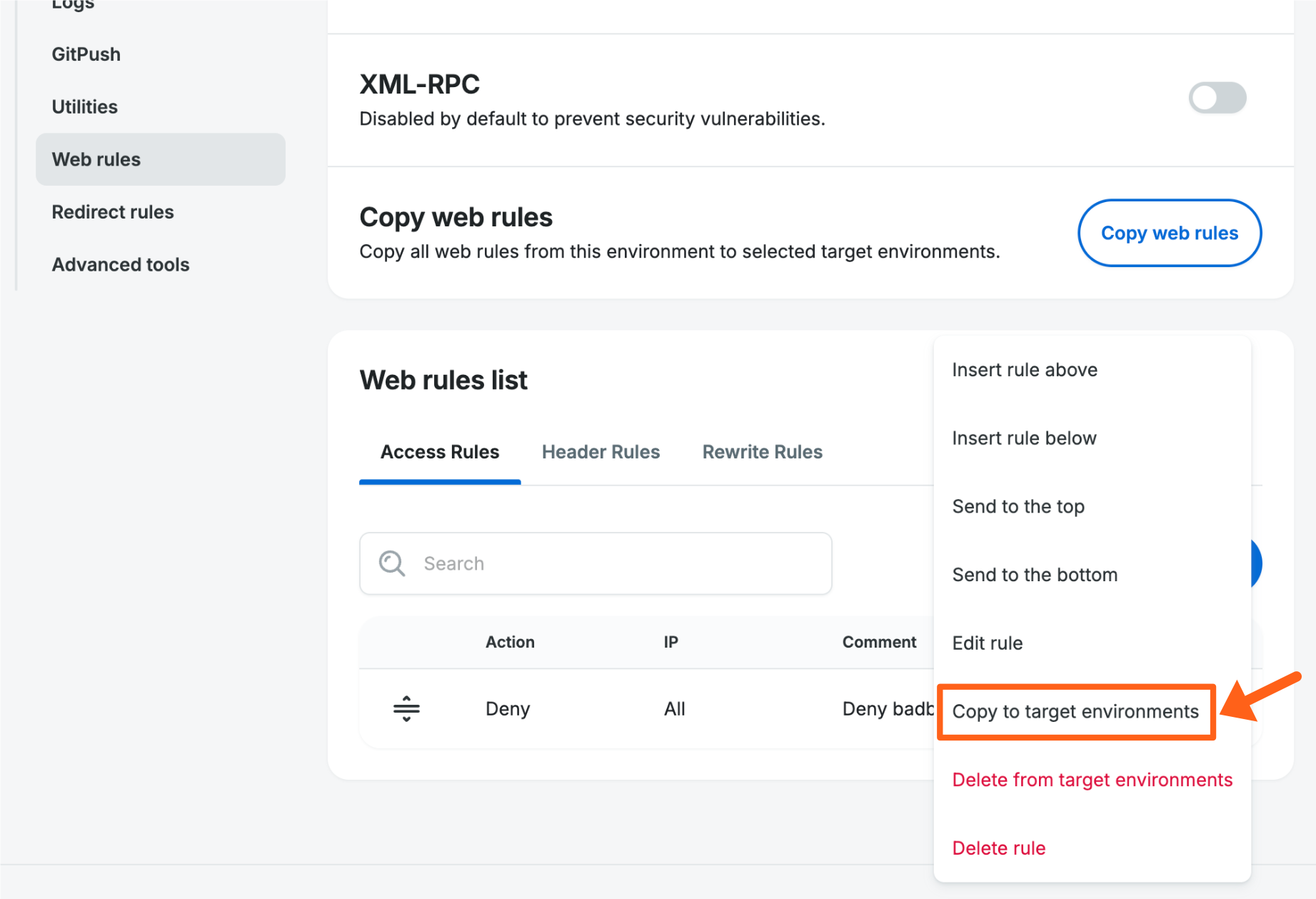Select Insert rule above
The width and height of the screenshot is (1316, 899).
1024,369
